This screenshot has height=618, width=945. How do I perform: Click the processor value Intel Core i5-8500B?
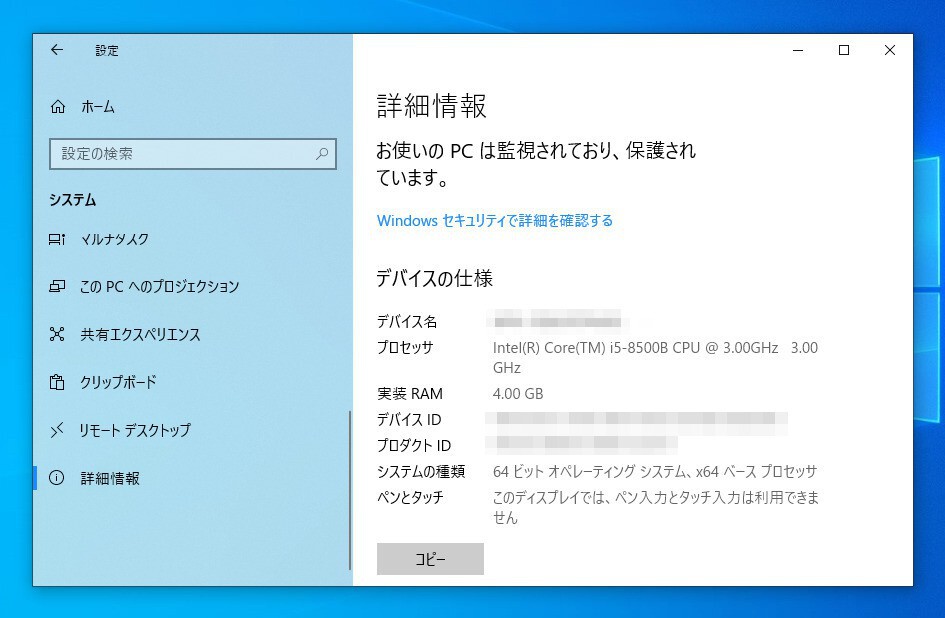(655, 358)
